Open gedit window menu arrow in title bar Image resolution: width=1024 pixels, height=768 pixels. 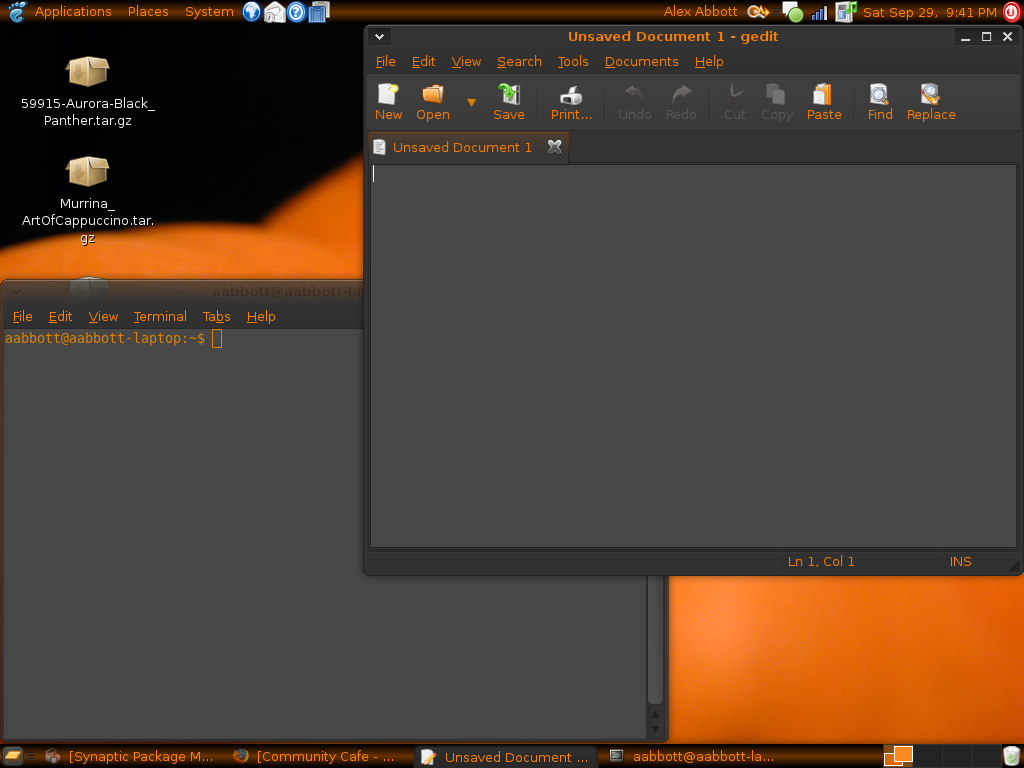click(x=379, y=37)
